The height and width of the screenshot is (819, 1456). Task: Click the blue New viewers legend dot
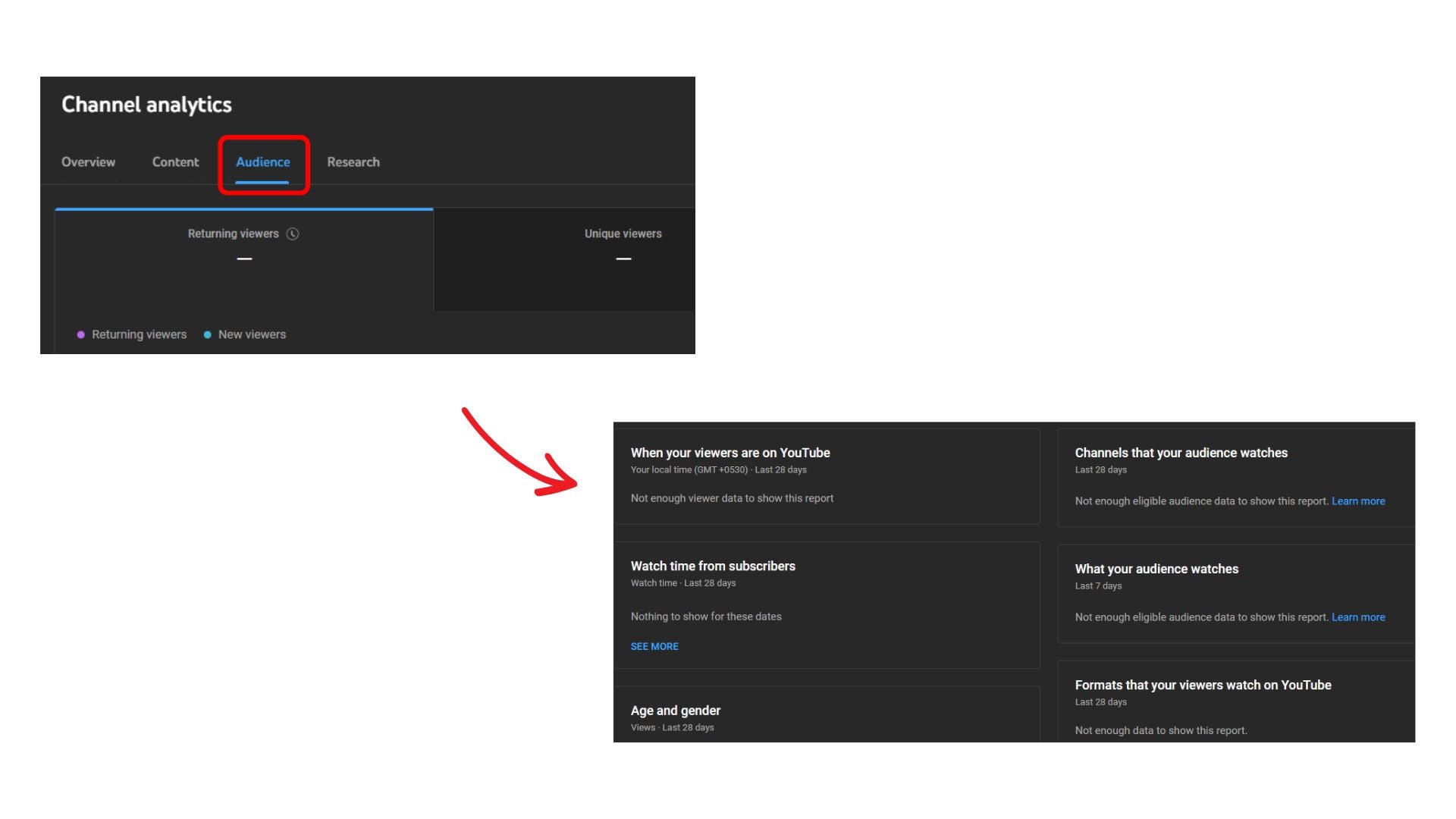click(206, 334)
